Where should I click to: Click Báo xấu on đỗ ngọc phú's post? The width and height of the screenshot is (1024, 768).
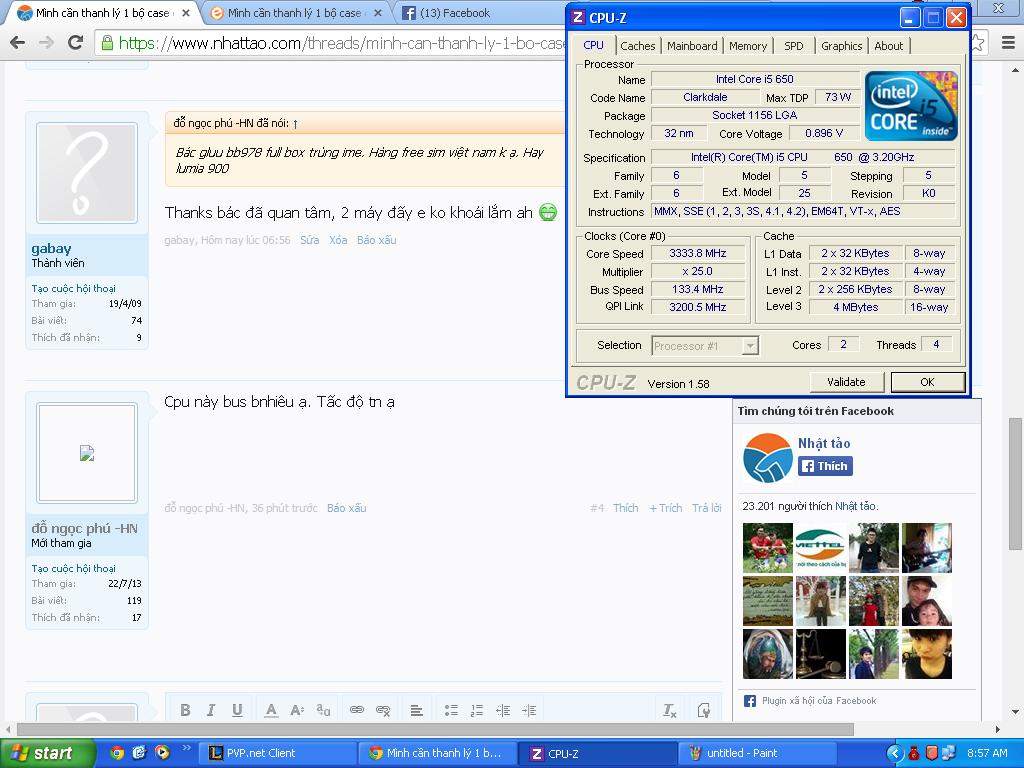tap(346, 508)
